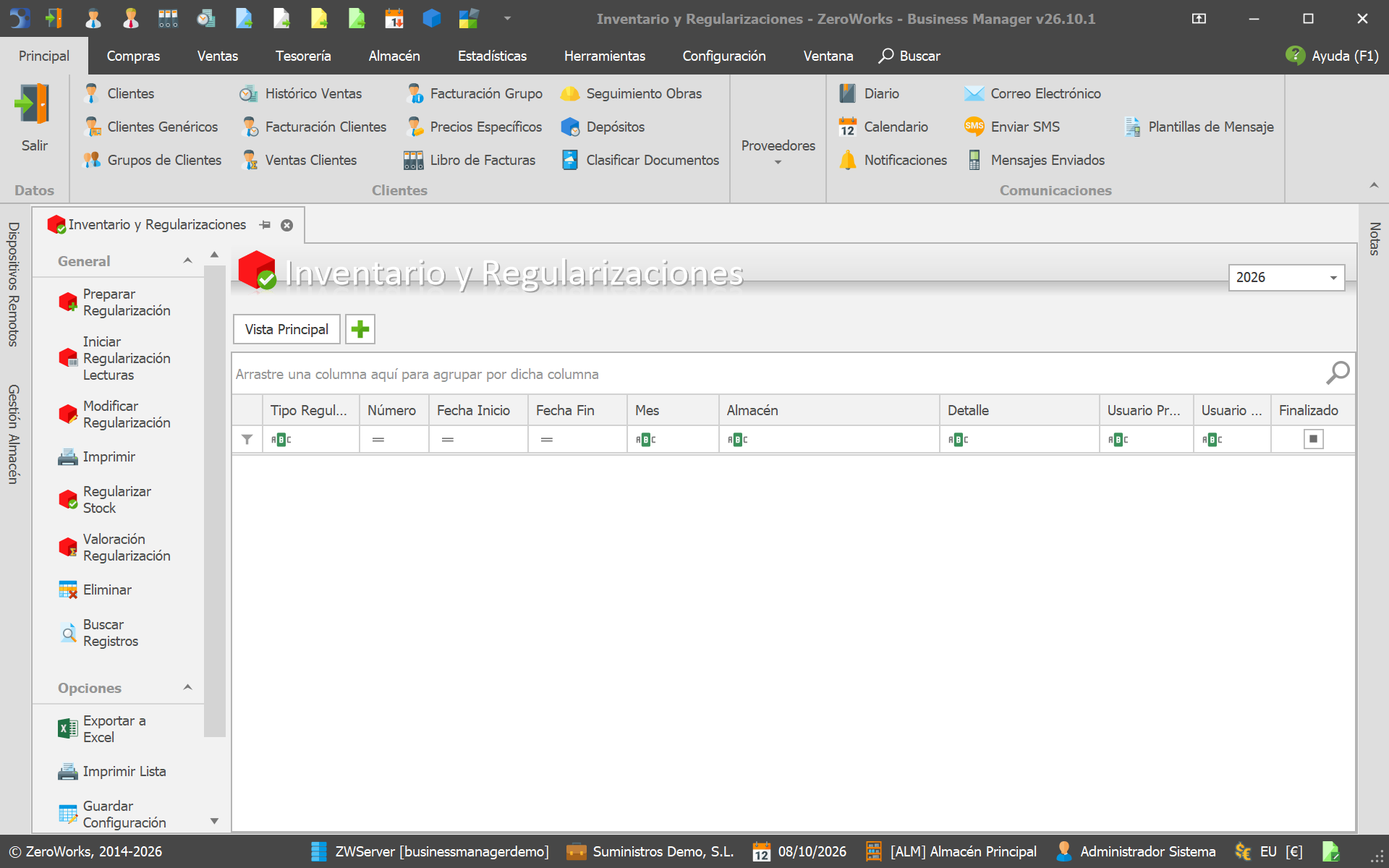The height and width of the screenshot is (868, 1389).
Task: Pin the Inventario y Regularizaciones tab
Action: (265, 225)
